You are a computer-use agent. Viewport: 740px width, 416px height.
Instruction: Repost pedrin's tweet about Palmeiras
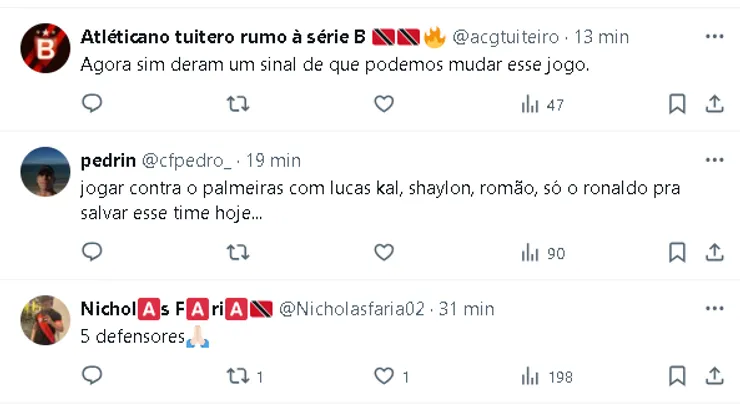[x=238, y=253]
